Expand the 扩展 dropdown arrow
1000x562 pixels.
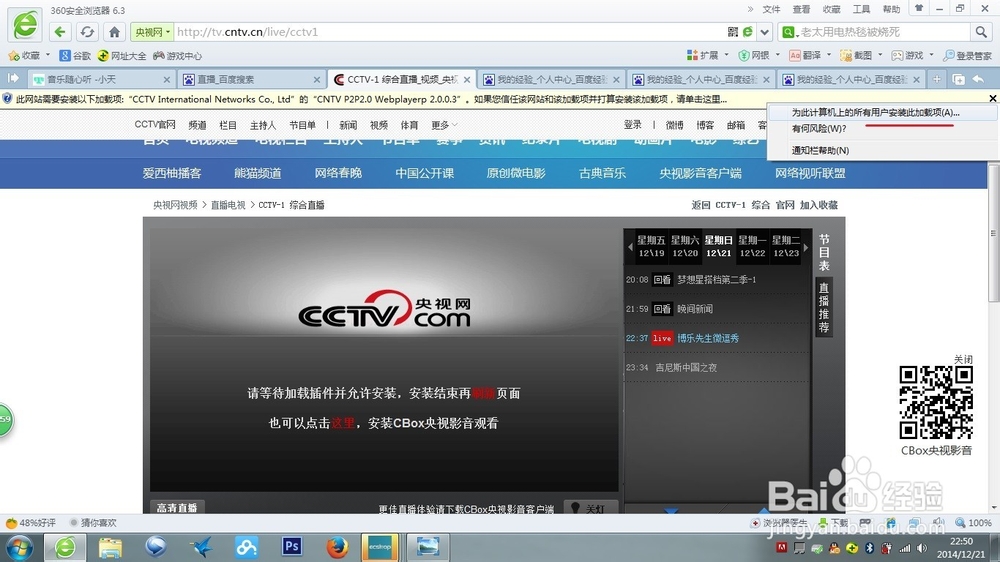coord(726,55)
